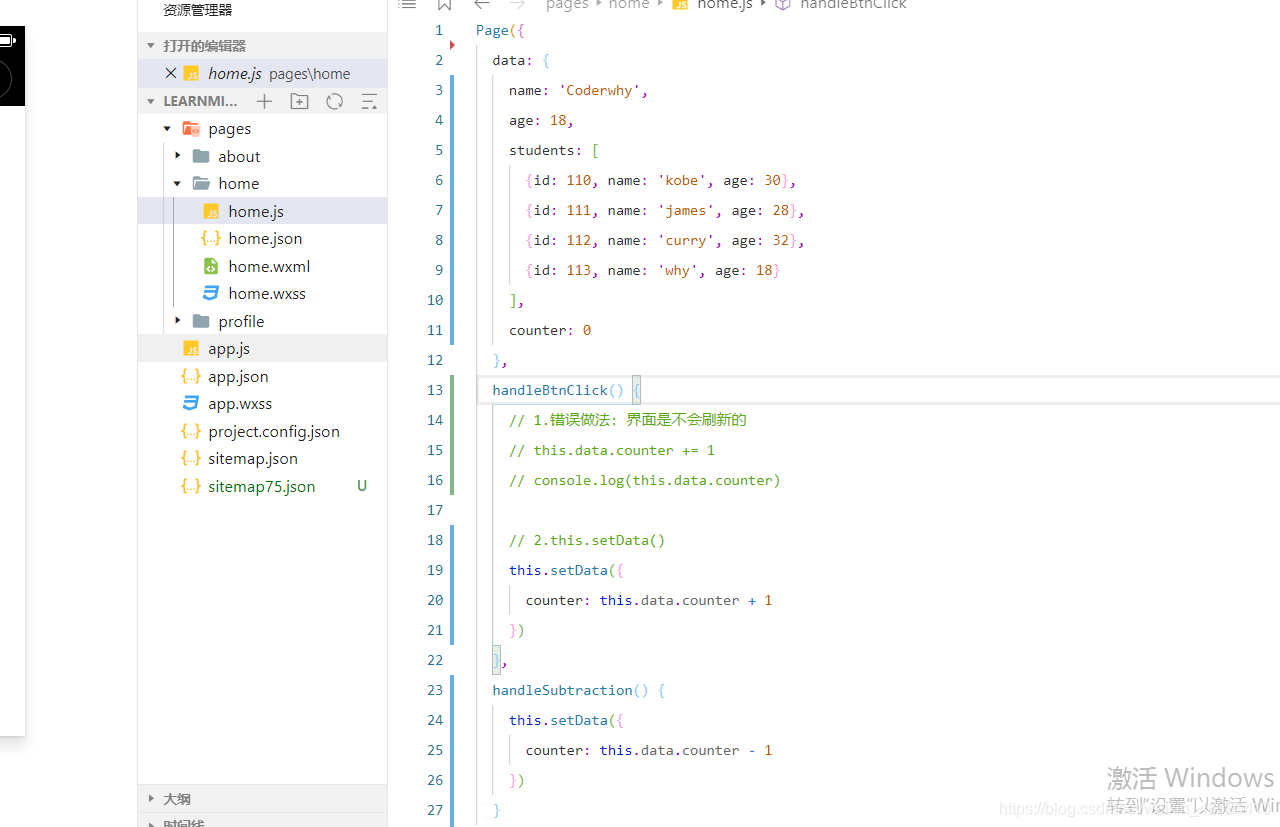Create a new folder in the project explorer
The width and height of the screenshot is (1280, 827).
pyautogui.click(x=299, y=101)
